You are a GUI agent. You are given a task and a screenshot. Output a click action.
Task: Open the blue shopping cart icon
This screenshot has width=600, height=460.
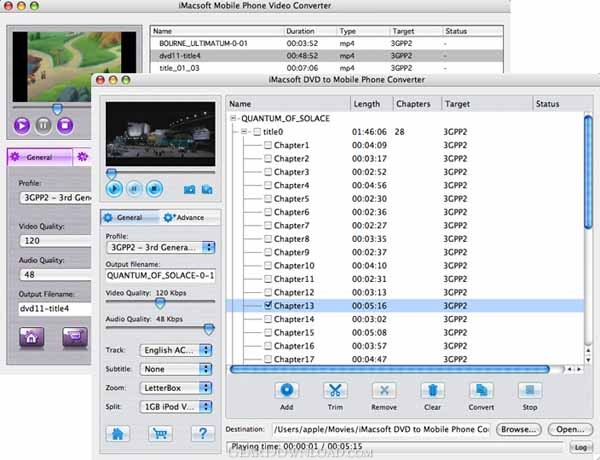coord(160,434)
